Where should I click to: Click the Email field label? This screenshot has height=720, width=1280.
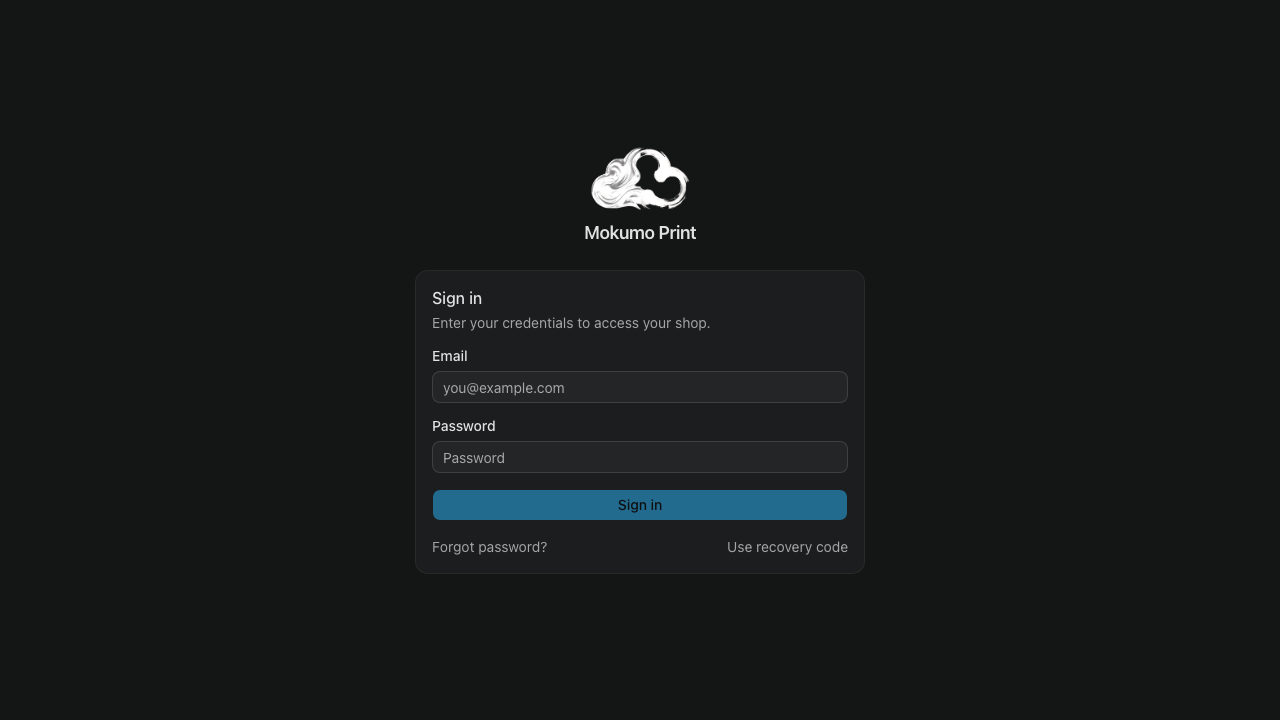449,356
